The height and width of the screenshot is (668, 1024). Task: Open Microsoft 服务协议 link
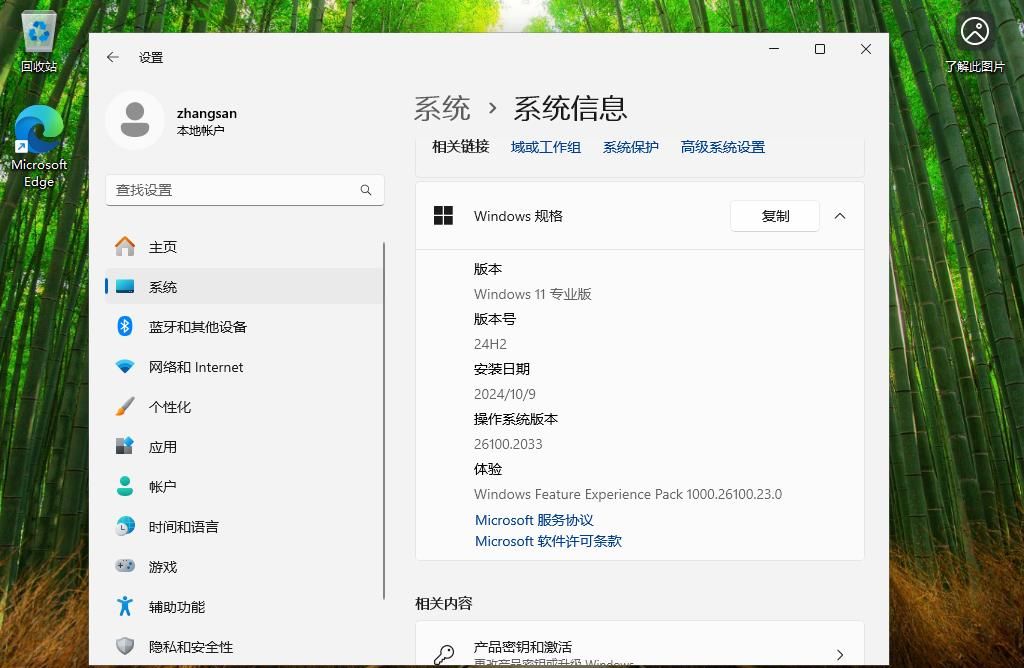533,520
